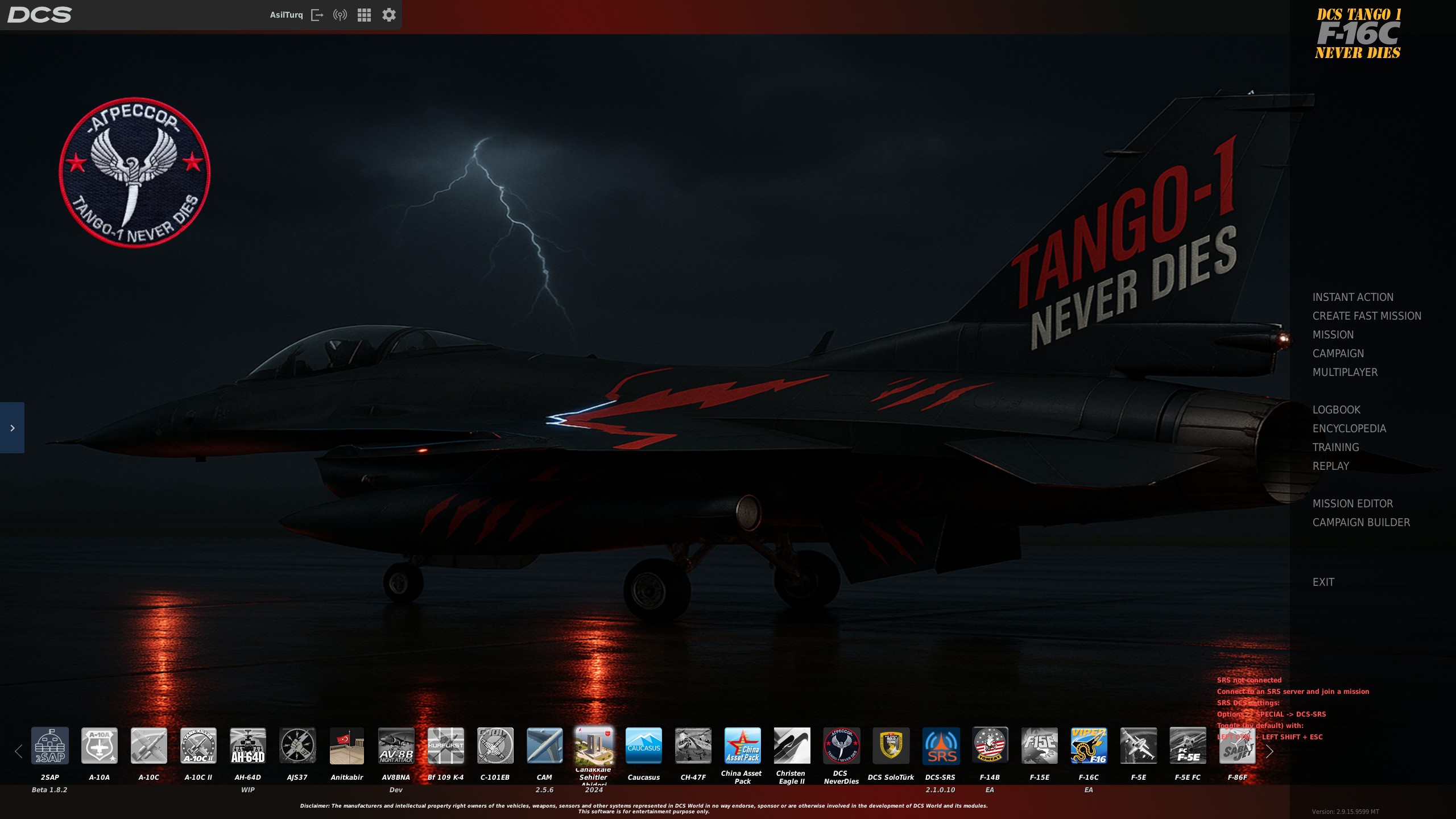Viewport: 1456px width, 819px height.
Task: Click EXIT to quit DCS
Action: click(1323, 582)
